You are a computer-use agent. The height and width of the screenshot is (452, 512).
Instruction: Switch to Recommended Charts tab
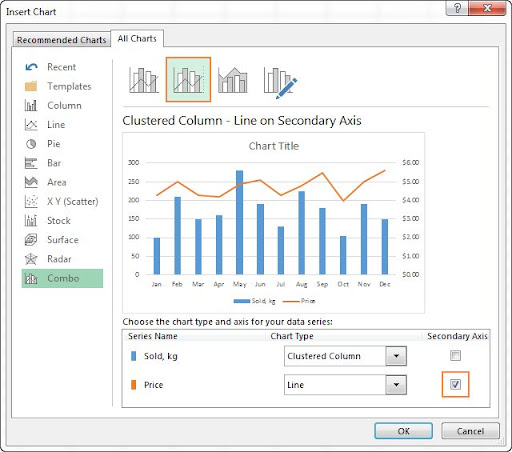pyautogui.click(x=62, y=40)
